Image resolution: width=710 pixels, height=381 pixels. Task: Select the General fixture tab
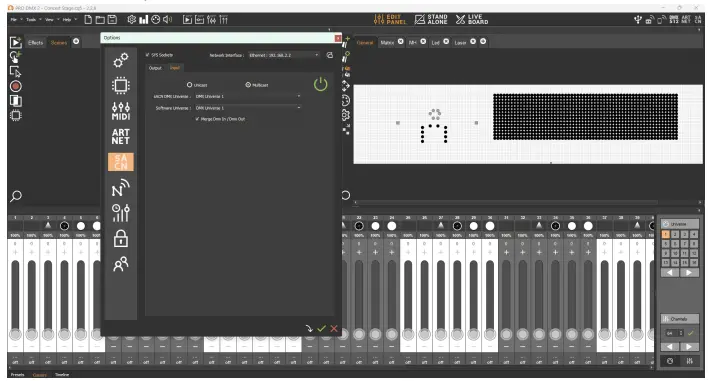[x=365, y=43]
